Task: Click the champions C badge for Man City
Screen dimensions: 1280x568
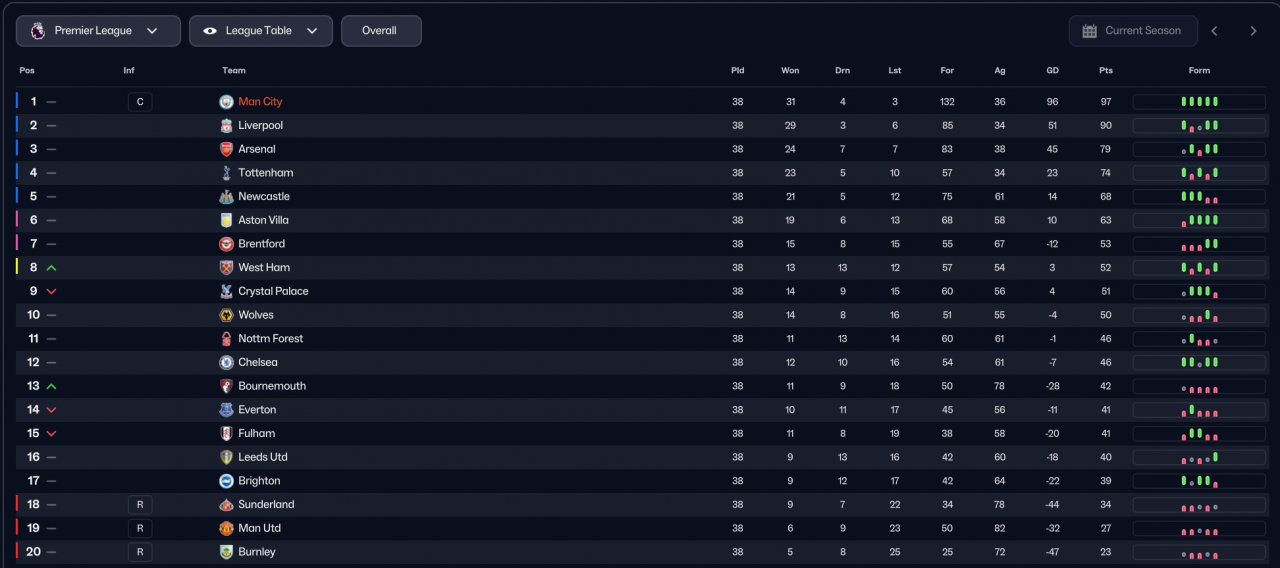Action: (140, 102)
